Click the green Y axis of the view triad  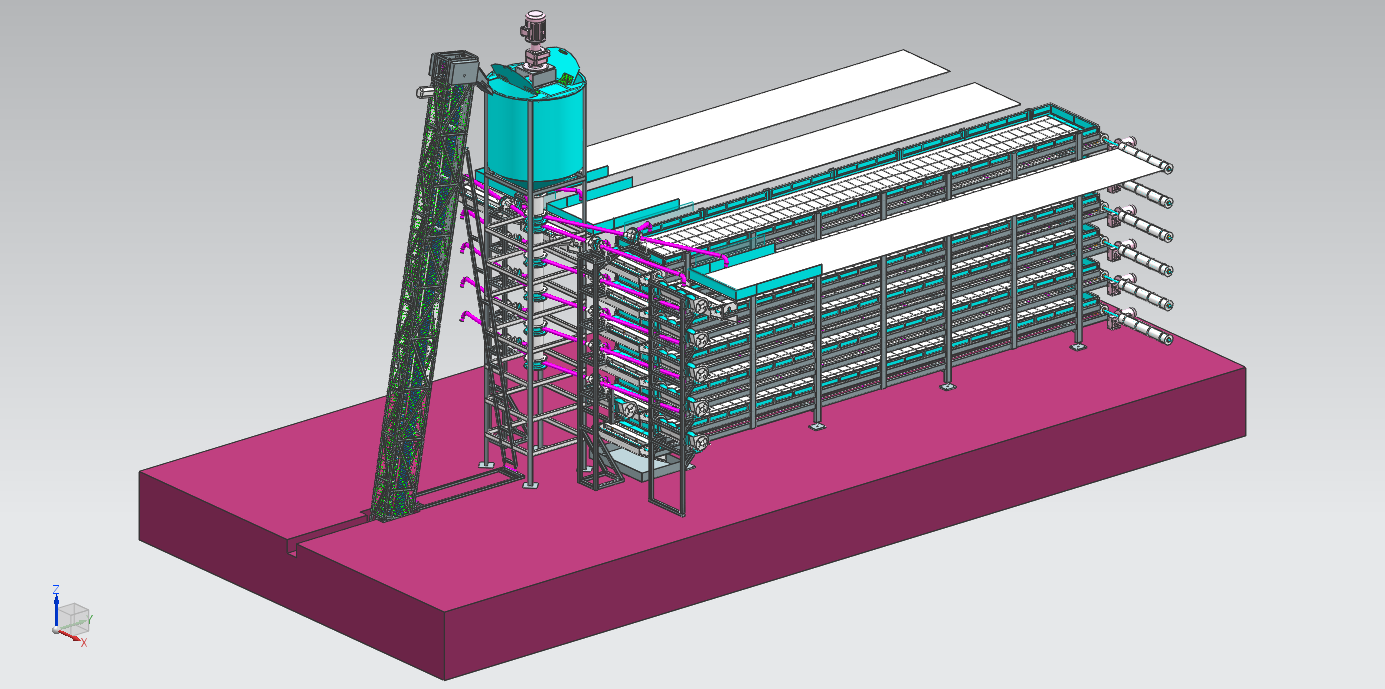pyautogui.click(x=72, y=624)
